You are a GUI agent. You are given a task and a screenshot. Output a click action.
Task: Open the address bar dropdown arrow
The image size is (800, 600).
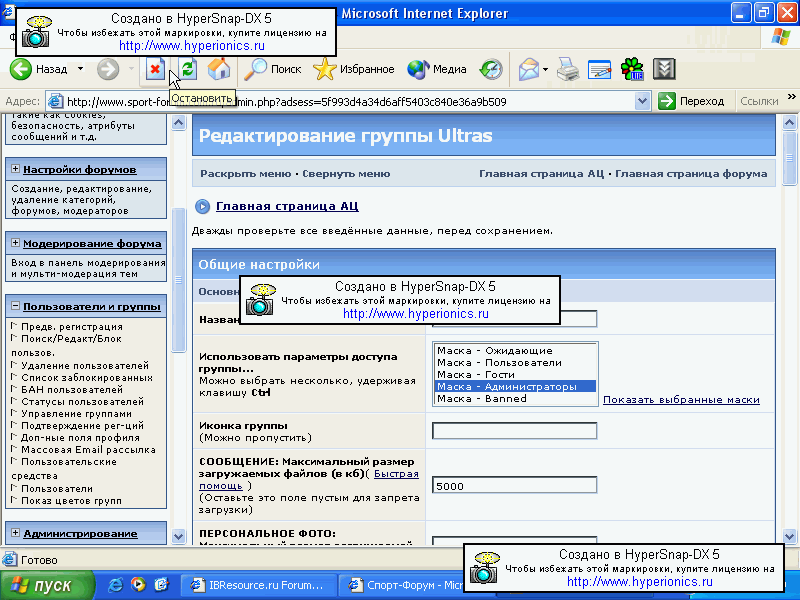coord(642,101)
